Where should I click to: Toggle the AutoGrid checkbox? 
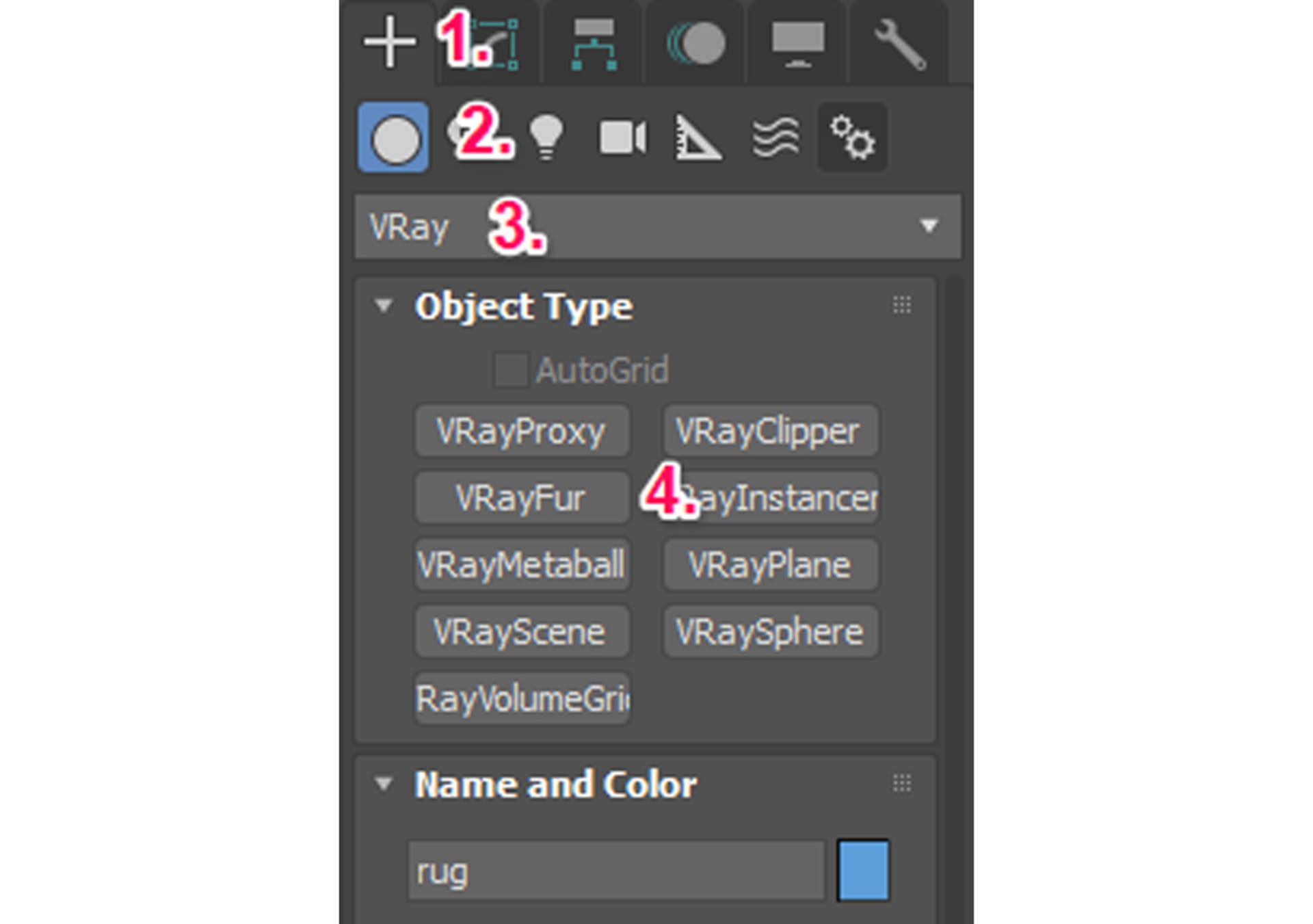(x=511, y=370)
